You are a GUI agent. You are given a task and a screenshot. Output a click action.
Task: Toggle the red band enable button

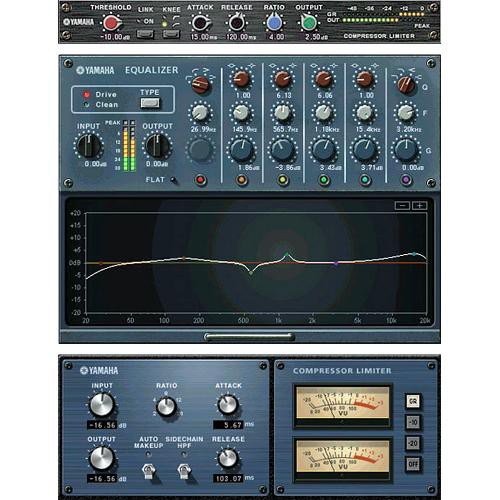200,180
